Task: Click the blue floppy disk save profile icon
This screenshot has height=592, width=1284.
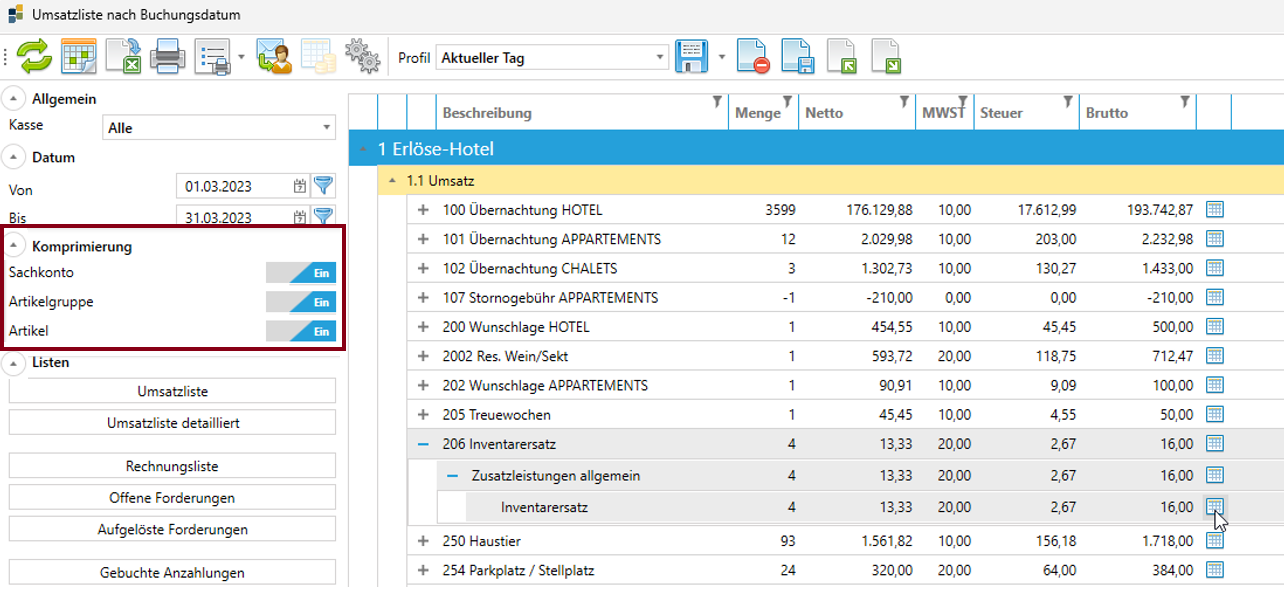Action: tap(692, 57)
